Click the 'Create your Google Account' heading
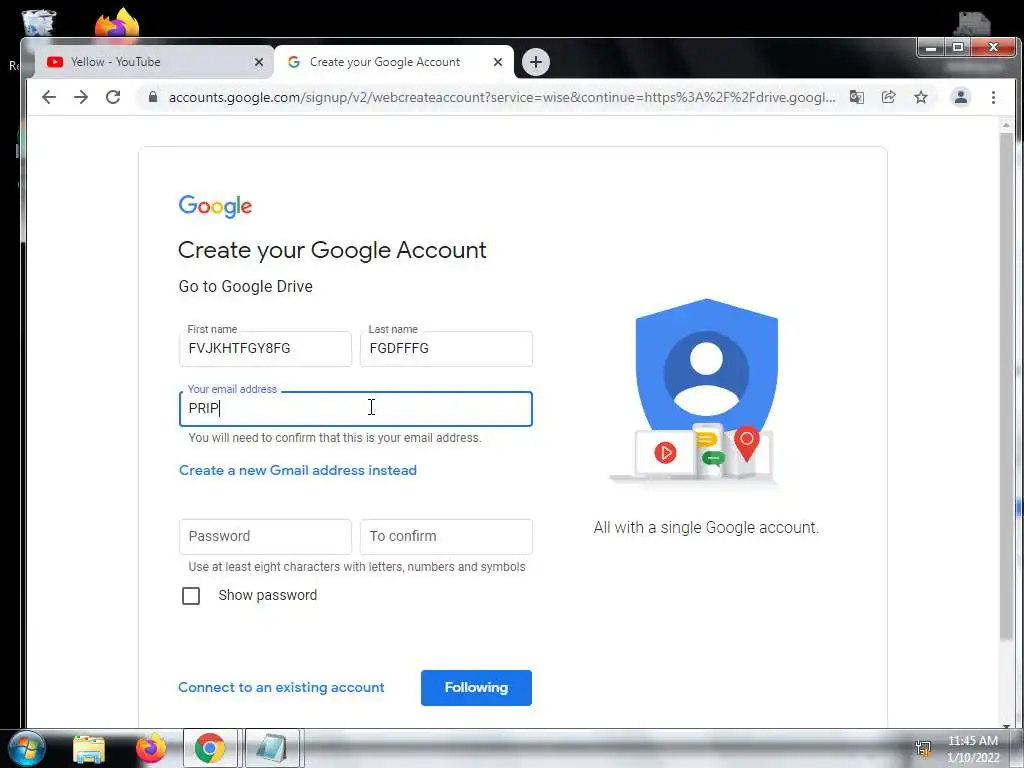The image size is (1024, 768). (332, 251)
